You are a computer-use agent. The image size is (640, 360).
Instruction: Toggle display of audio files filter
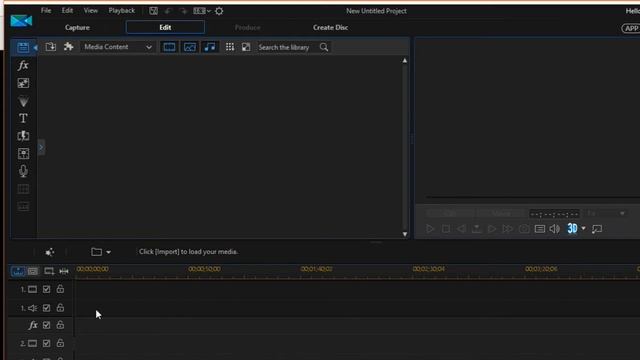click(210, 47)
